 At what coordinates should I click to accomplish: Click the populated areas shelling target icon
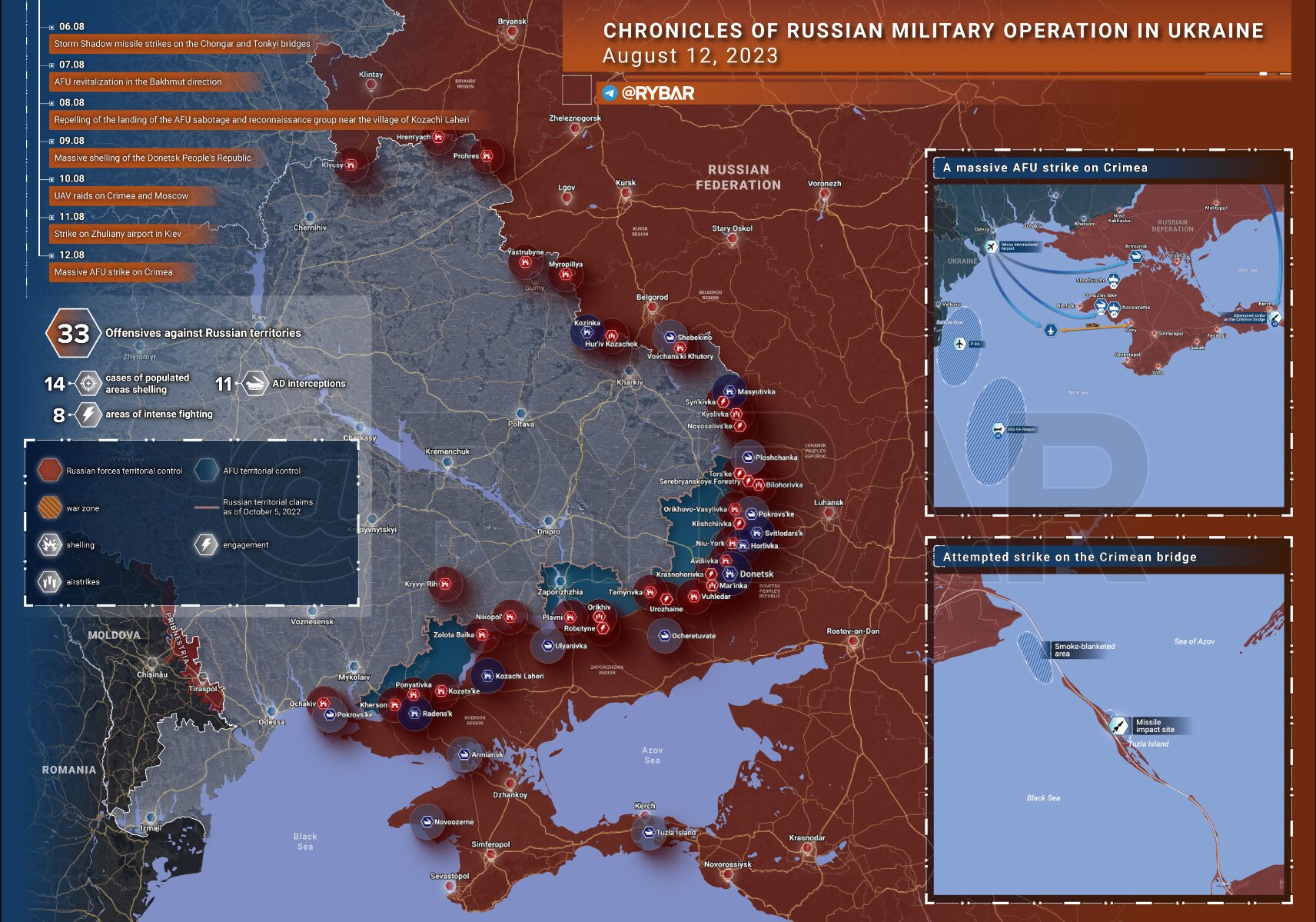[x=88, y=383]
